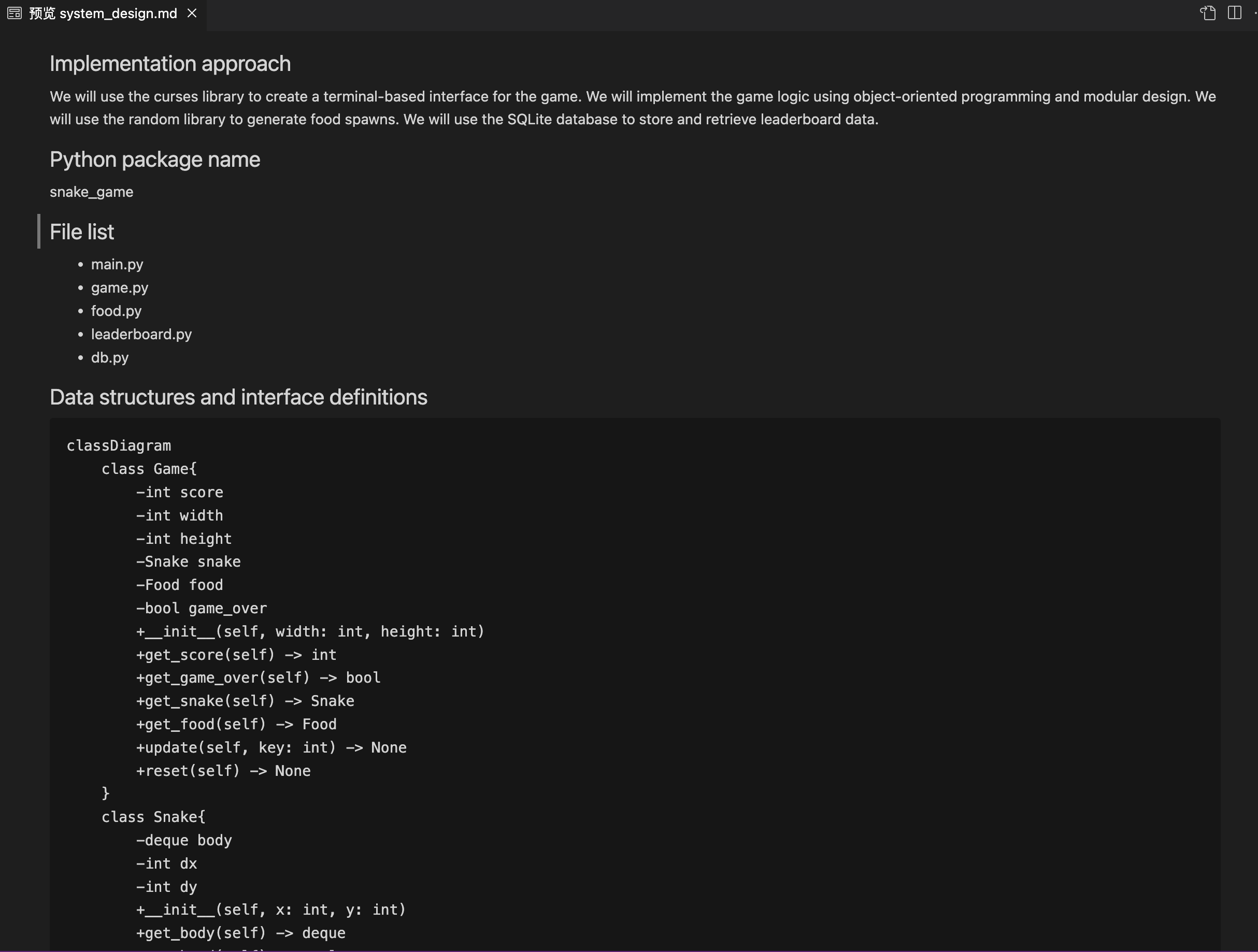This screenshot has height=952, width=1258.
Task: Click the preview icon on the system_design.md tab
Action: 15,13
